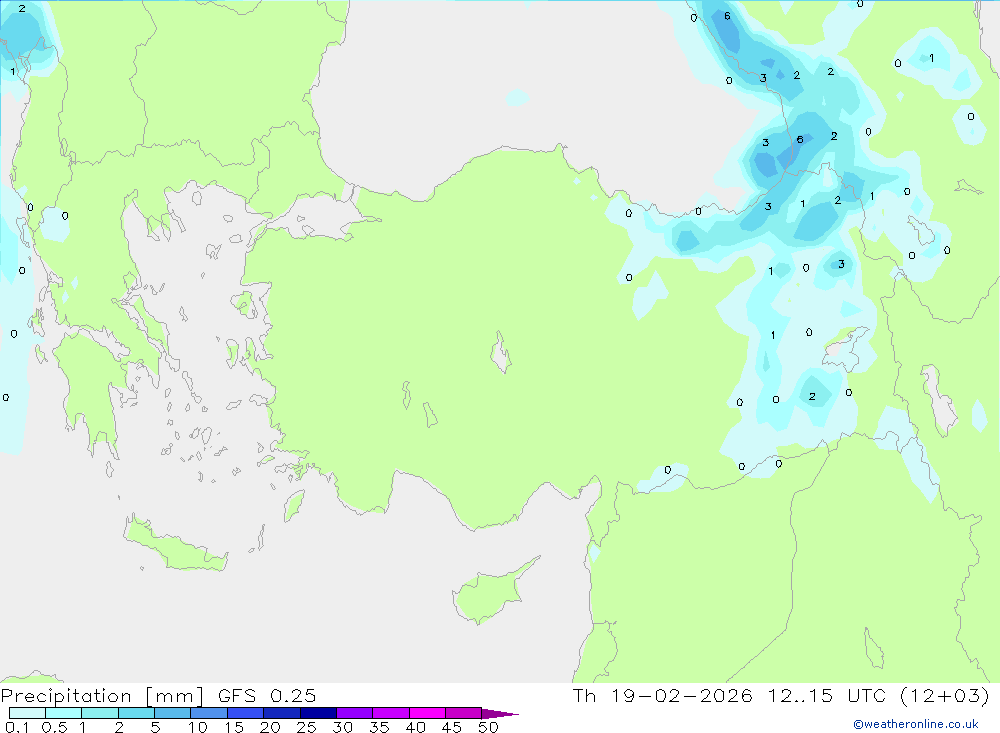Image resolution: width=1000 pixels, height=733 pixels.
Task: Click the arrow-shaped over-50 mm legend tip
Action: point(499,713)
